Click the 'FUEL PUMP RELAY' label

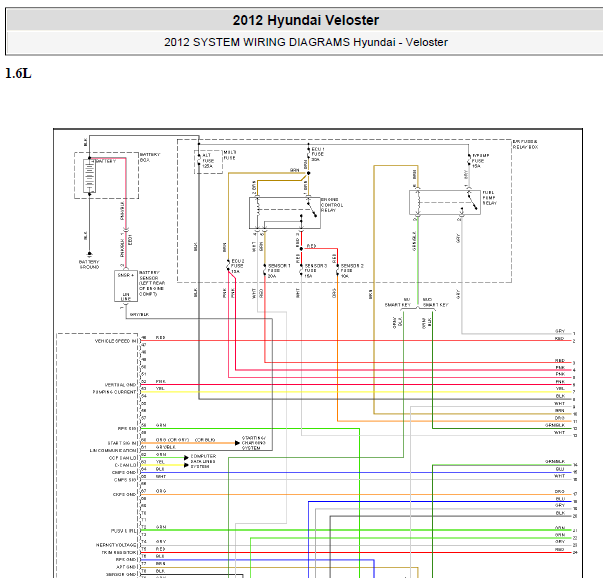pyautogui.click(x=490, y=198)
